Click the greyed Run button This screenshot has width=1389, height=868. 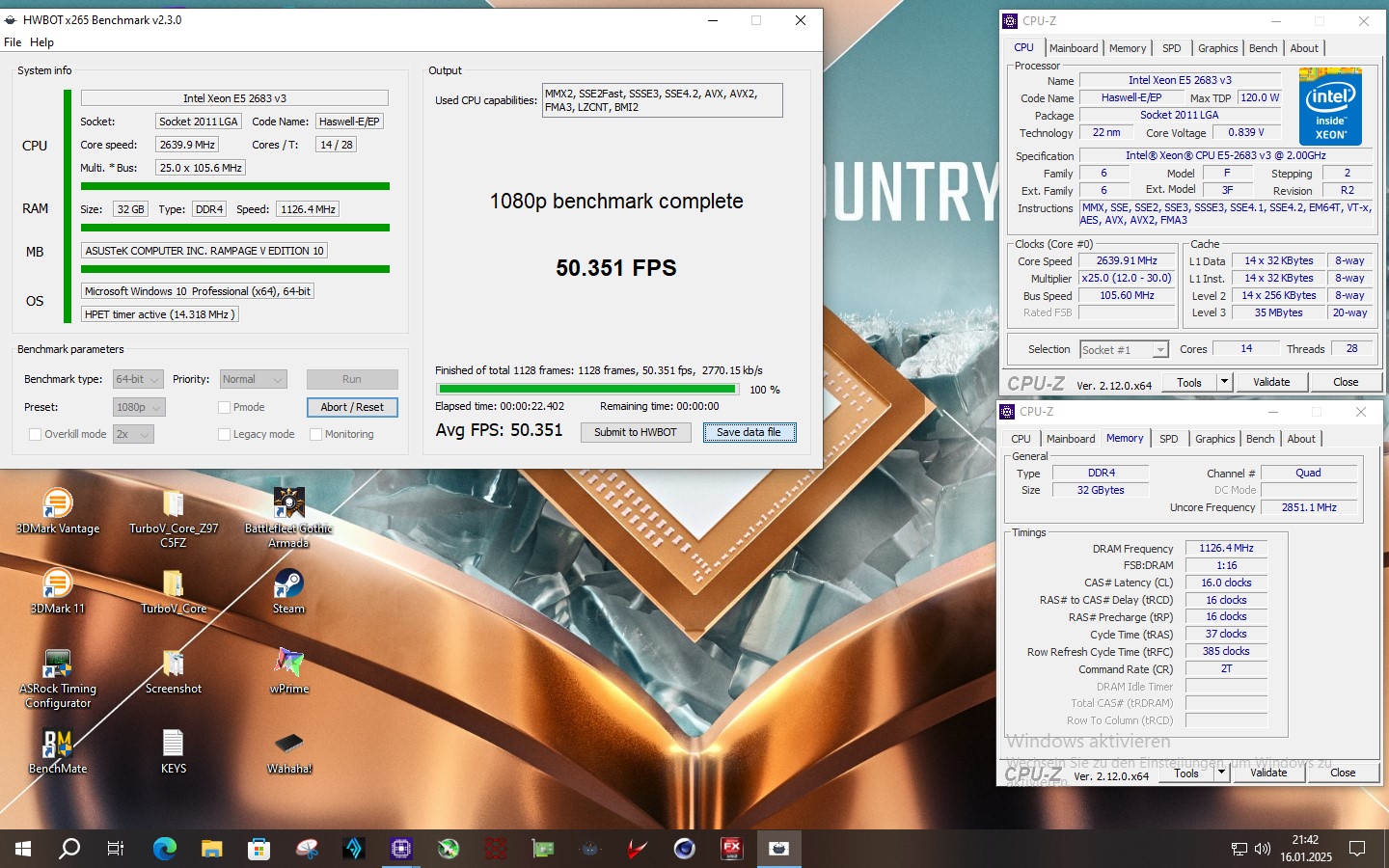coord(352,379)
